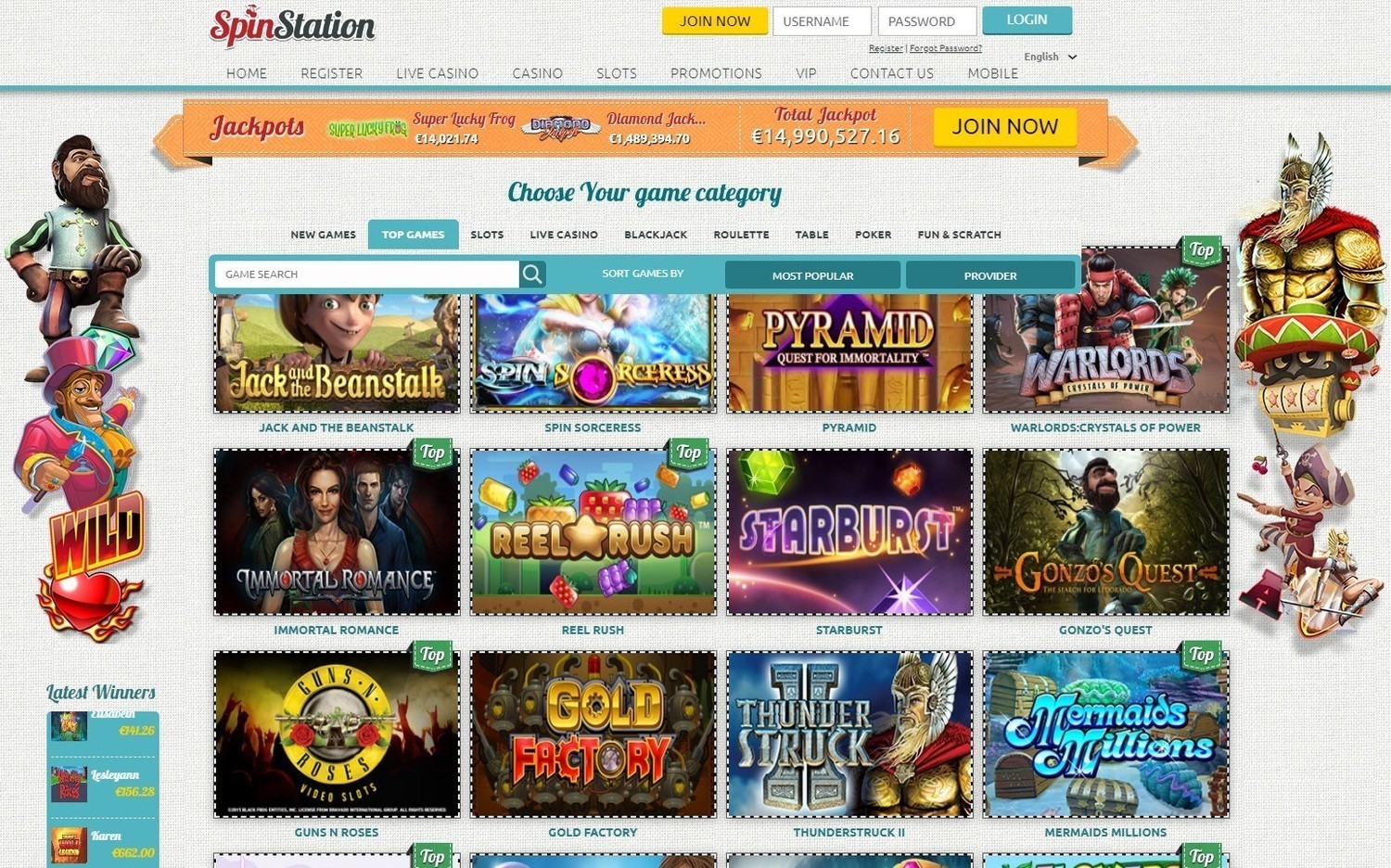
Task: Click the yellow Join Now header button
Action: pyautogui.click(x=715, y=21)
